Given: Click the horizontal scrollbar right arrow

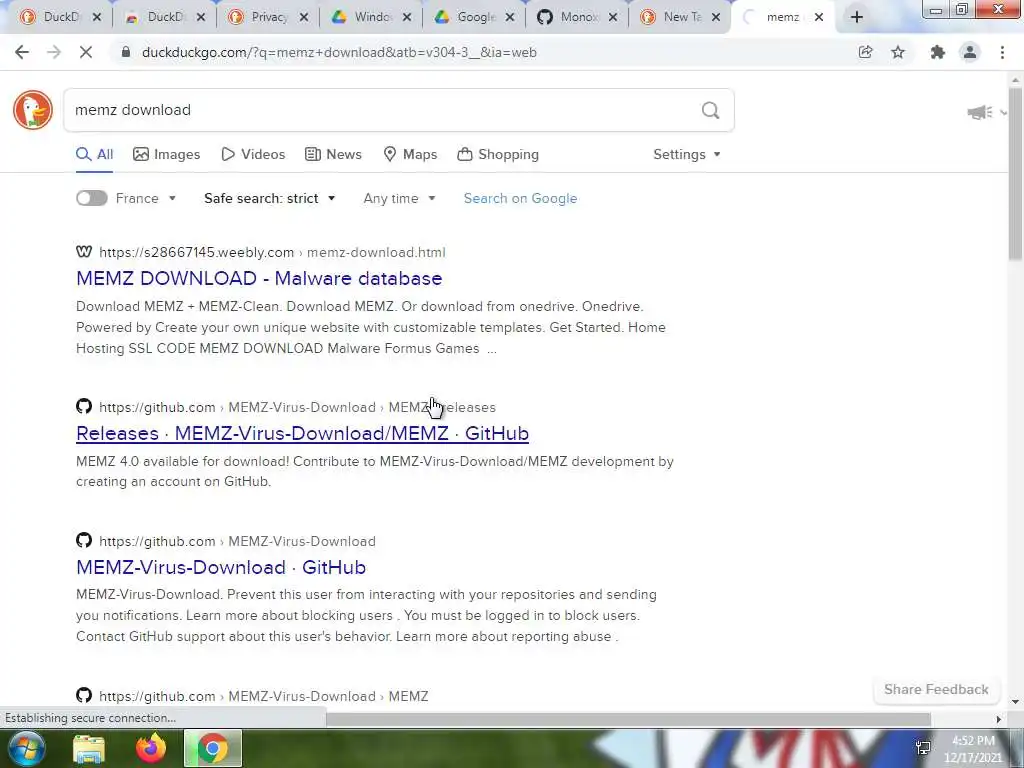Looking at the screenshot, I should [998, 719].
